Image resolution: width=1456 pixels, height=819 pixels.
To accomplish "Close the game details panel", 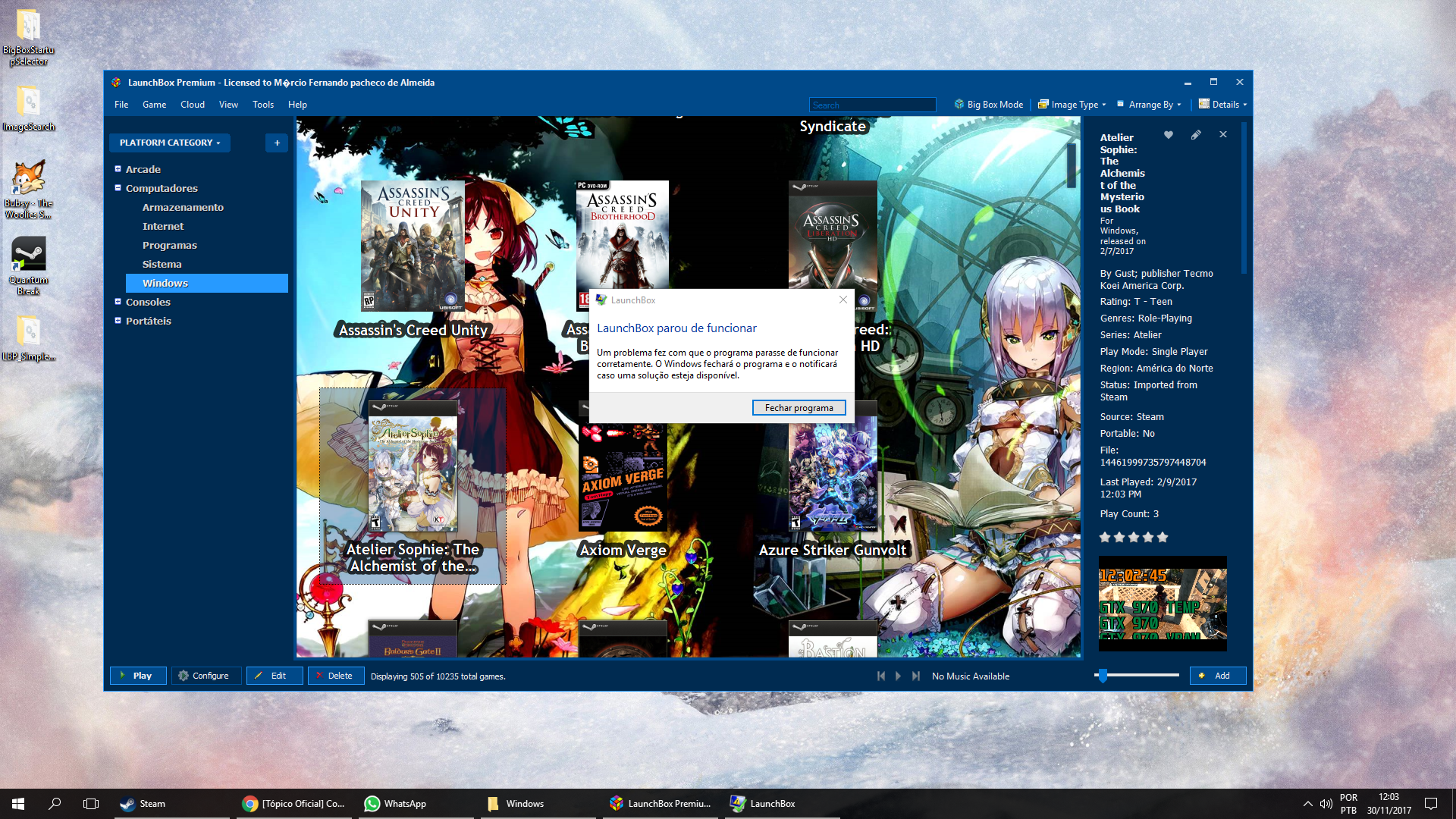I will click(x=1223, y=134).
